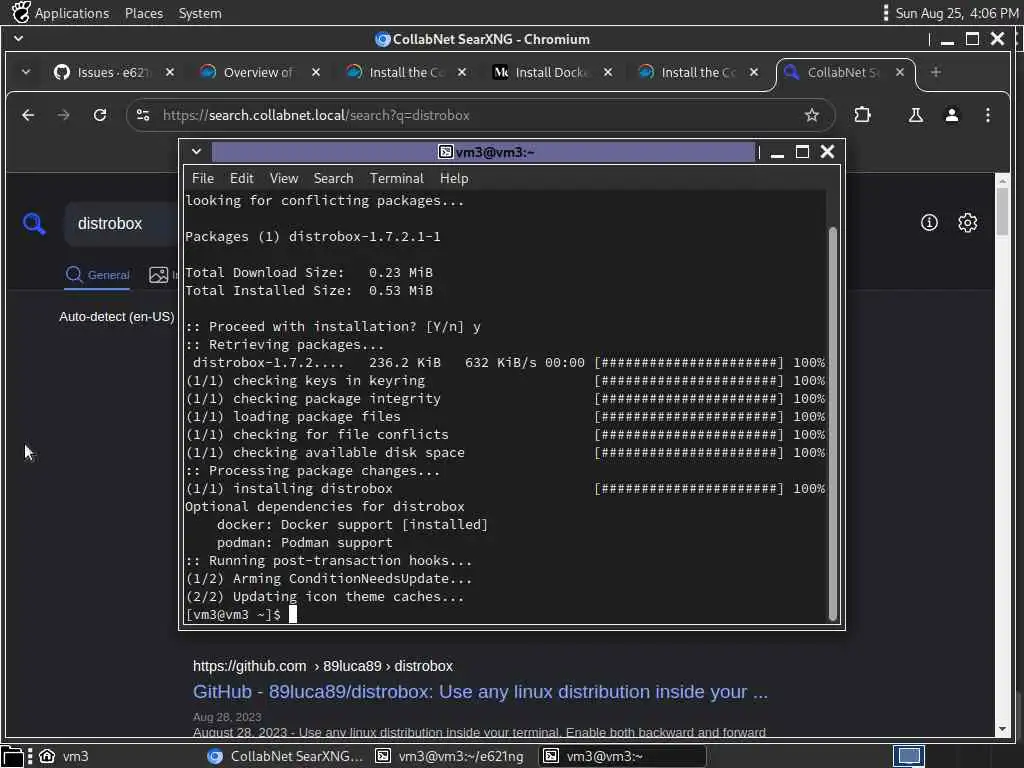
Task: Open the Chromium window menu chevron
Action: [18, 39]
